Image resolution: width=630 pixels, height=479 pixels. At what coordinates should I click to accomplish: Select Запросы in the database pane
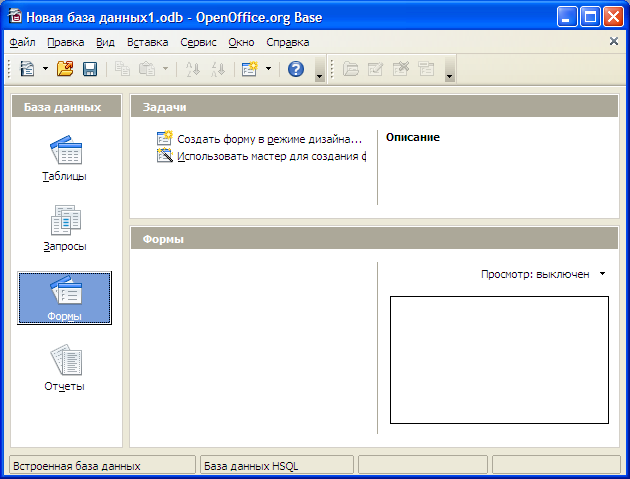[64, 228]
